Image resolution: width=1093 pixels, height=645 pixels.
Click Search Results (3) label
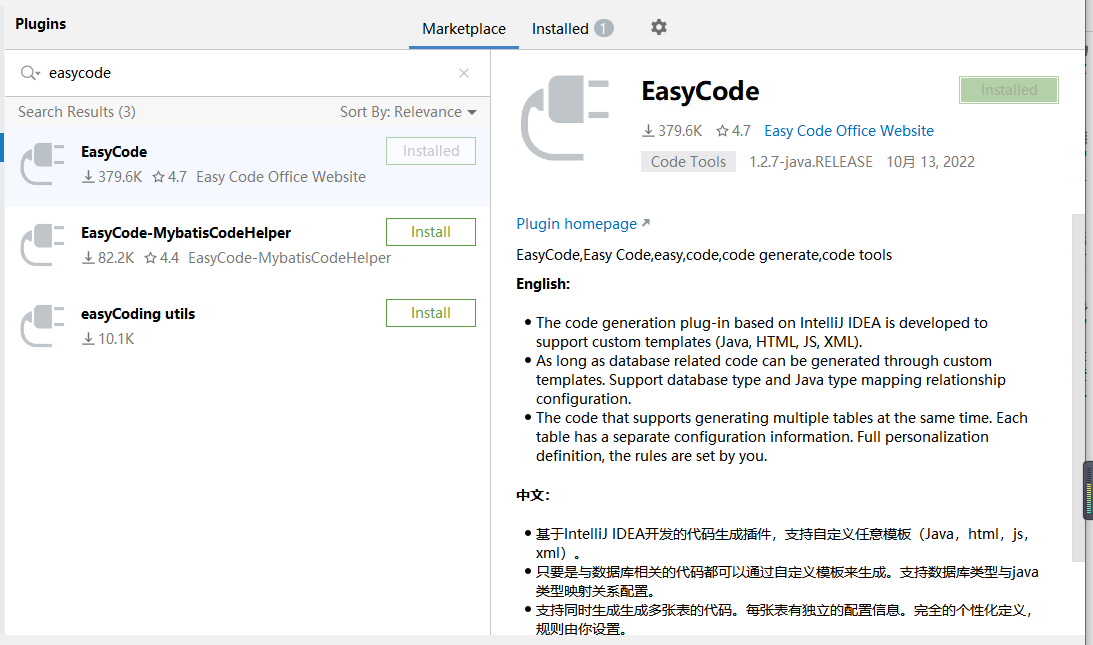tap(77, 112)
